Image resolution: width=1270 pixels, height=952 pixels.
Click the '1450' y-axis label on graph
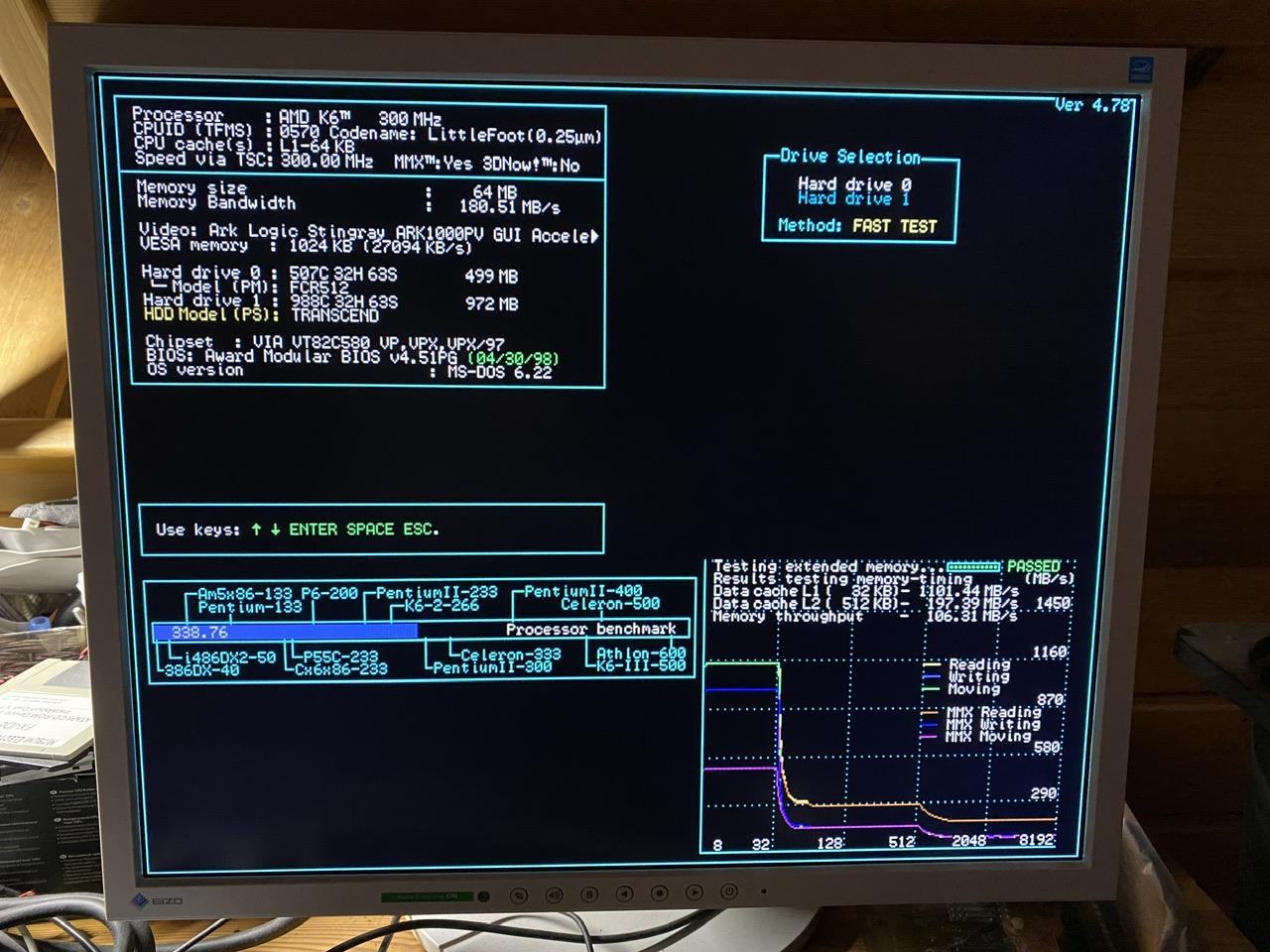point(1053,603)
